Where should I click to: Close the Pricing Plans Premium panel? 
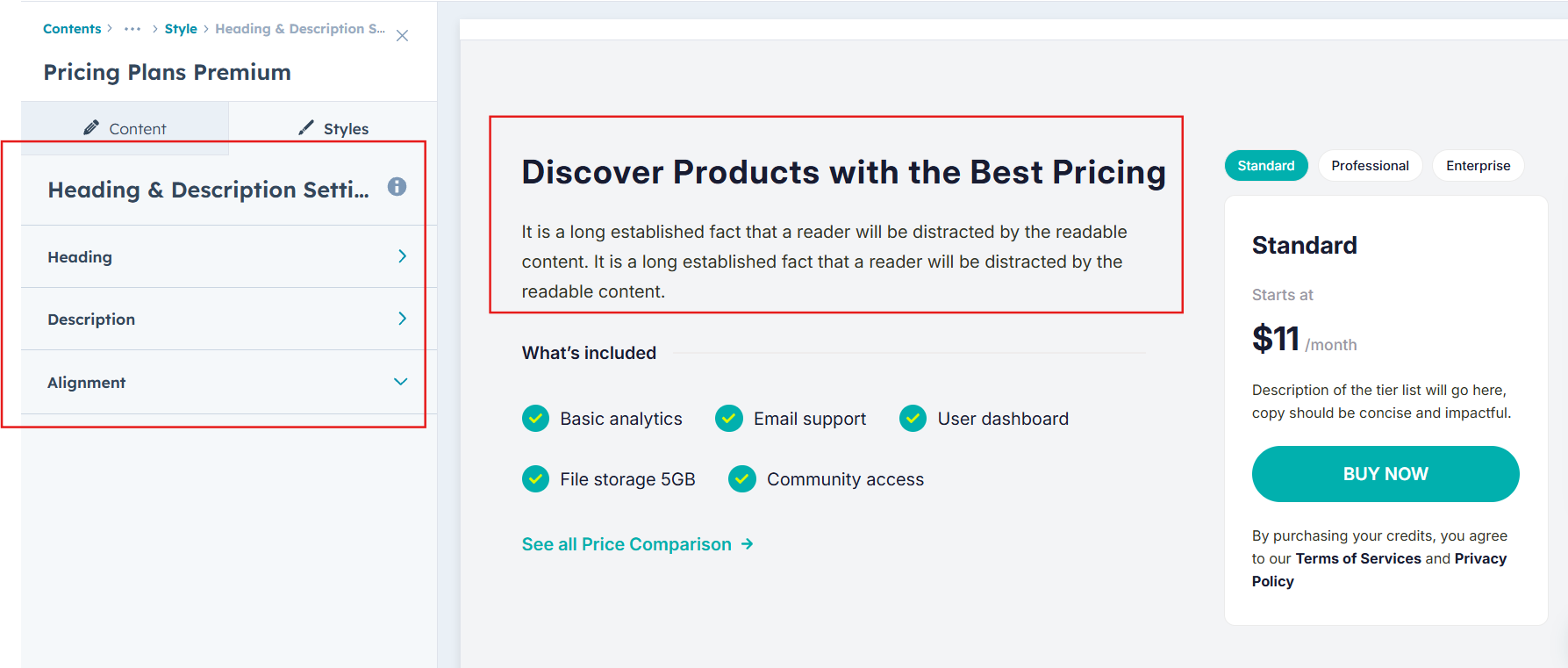[x=402, y=36]
